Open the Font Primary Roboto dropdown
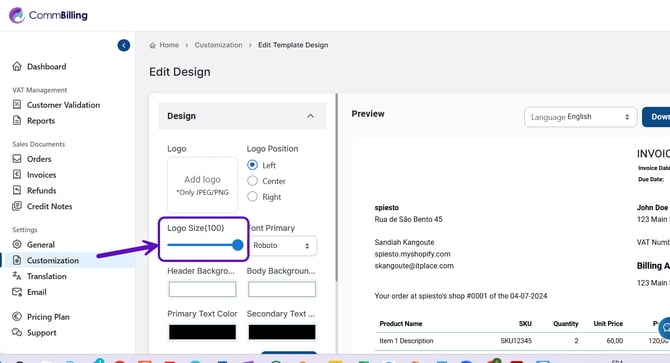 (x=282, y=246)
